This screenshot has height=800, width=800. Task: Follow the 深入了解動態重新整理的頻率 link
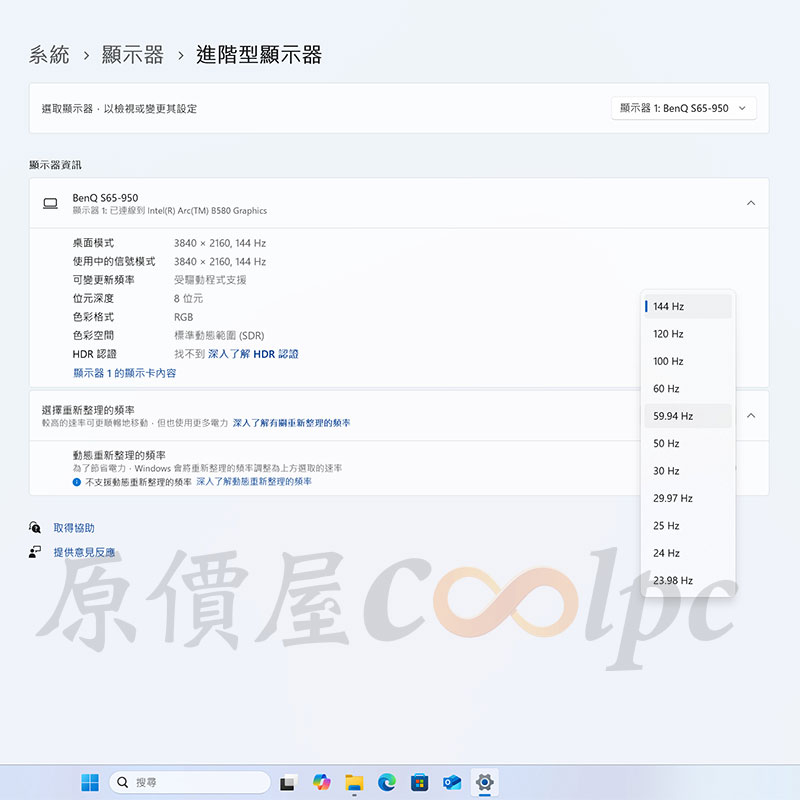coord(254,482)
